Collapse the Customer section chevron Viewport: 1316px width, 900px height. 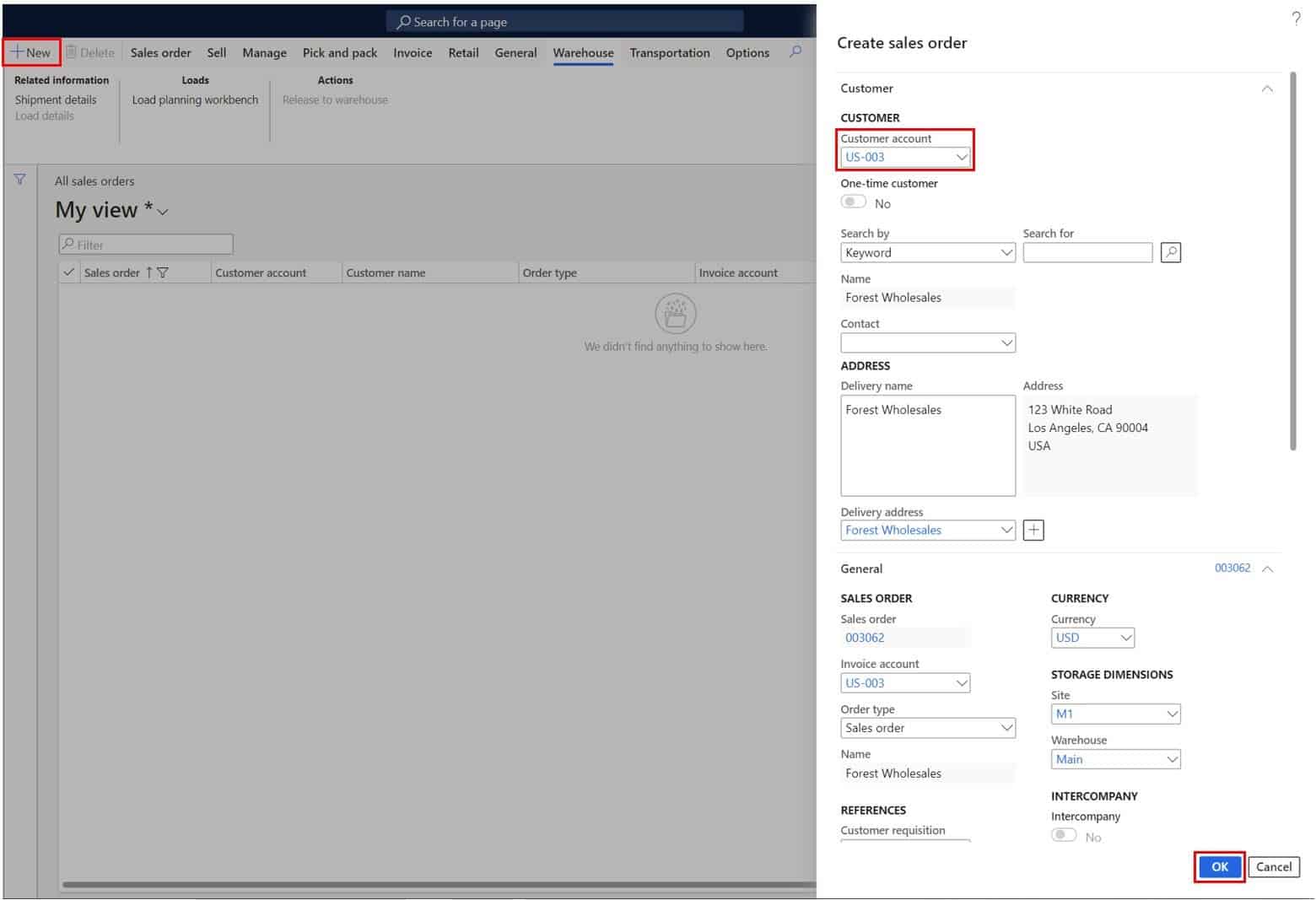(1267, 88)
